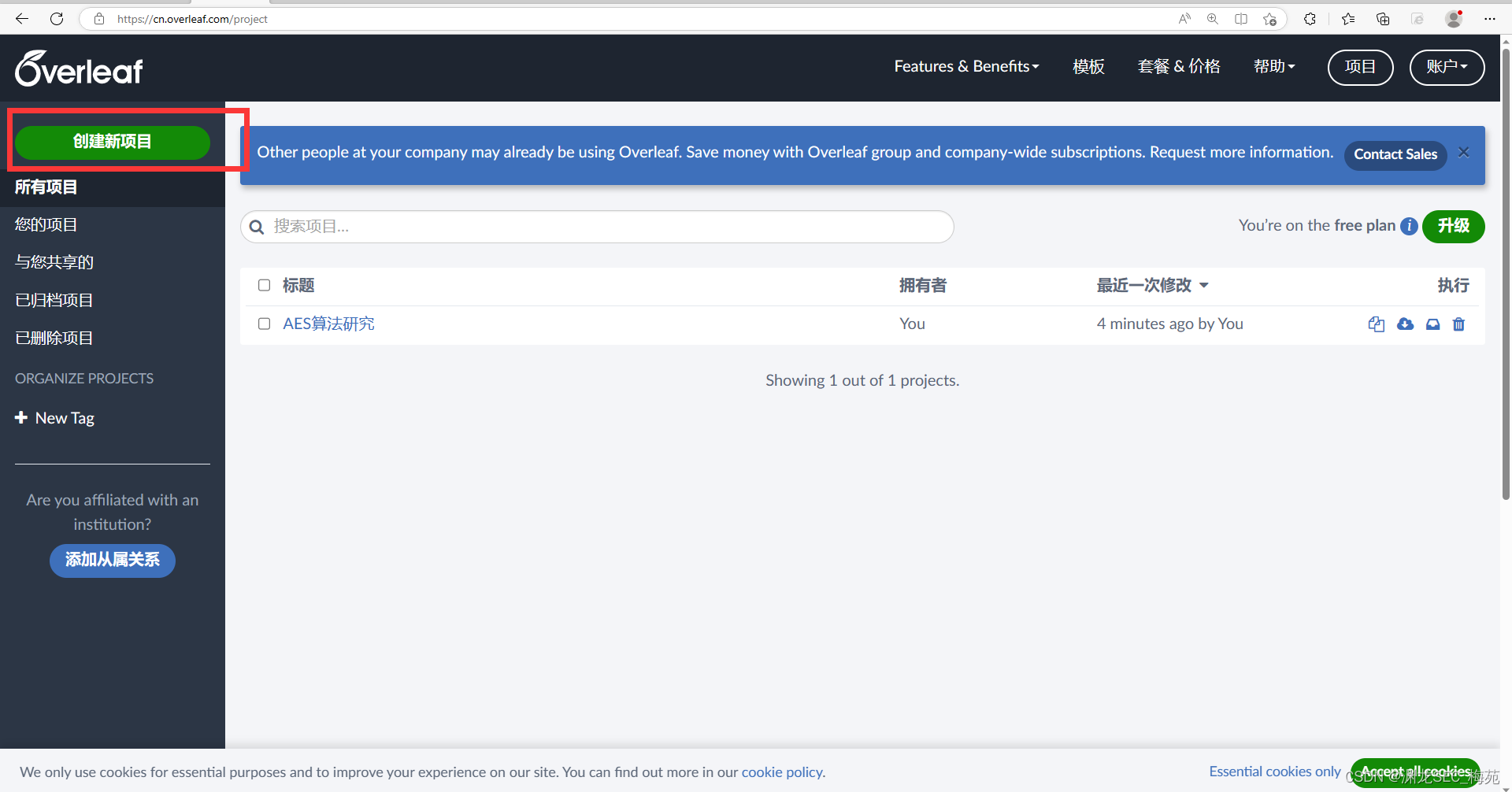The image size is (1512, 792).
Task: Click the Overleaf logo
Action: 79,68
